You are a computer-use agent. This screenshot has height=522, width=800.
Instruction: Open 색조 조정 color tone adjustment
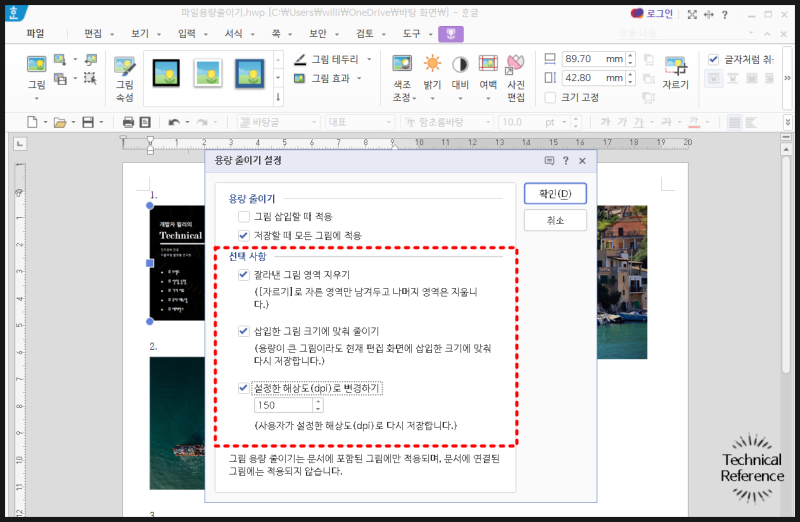click(404, 79)
